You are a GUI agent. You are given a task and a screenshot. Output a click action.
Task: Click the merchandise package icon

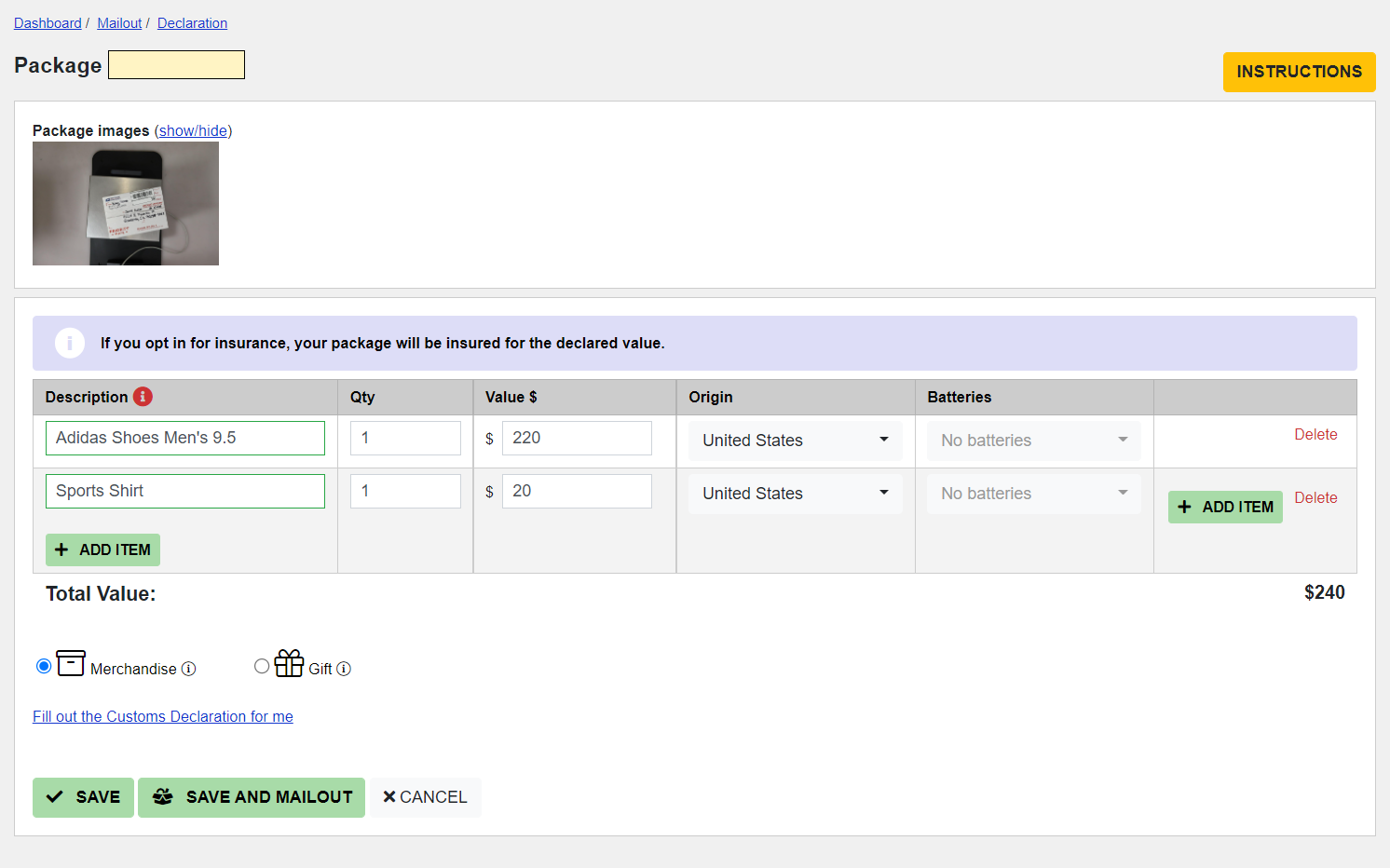(x=71, y=664)
